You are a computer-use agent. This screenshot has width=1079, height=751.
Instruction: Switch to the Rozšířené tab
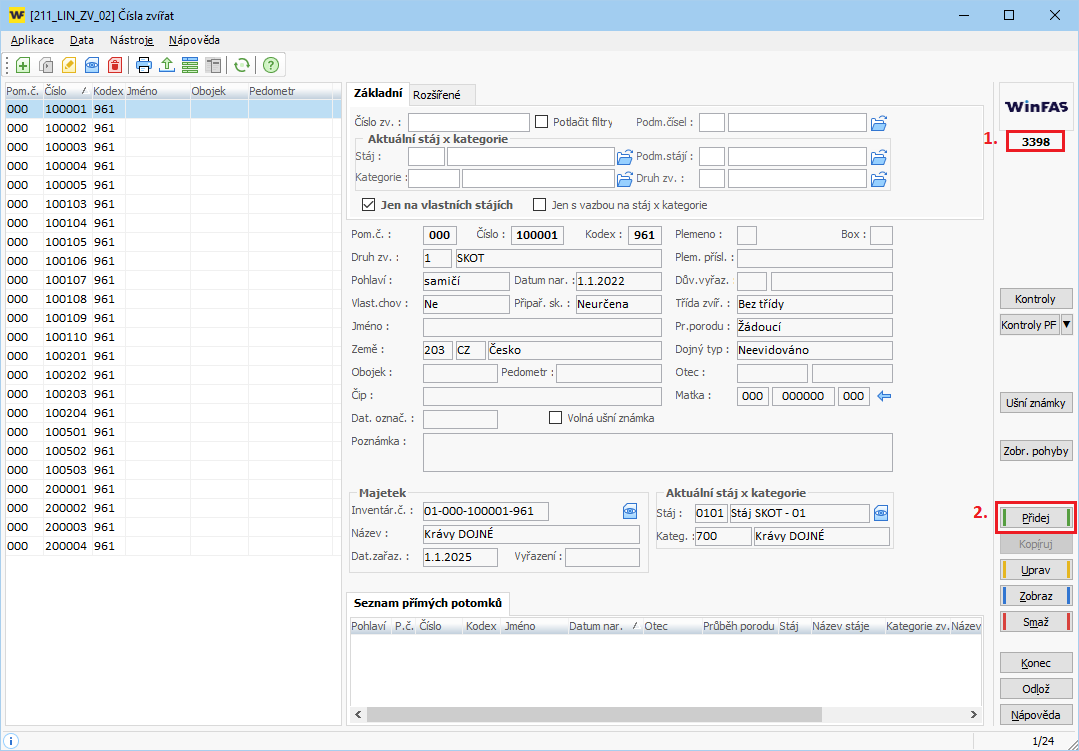point(437,95)
